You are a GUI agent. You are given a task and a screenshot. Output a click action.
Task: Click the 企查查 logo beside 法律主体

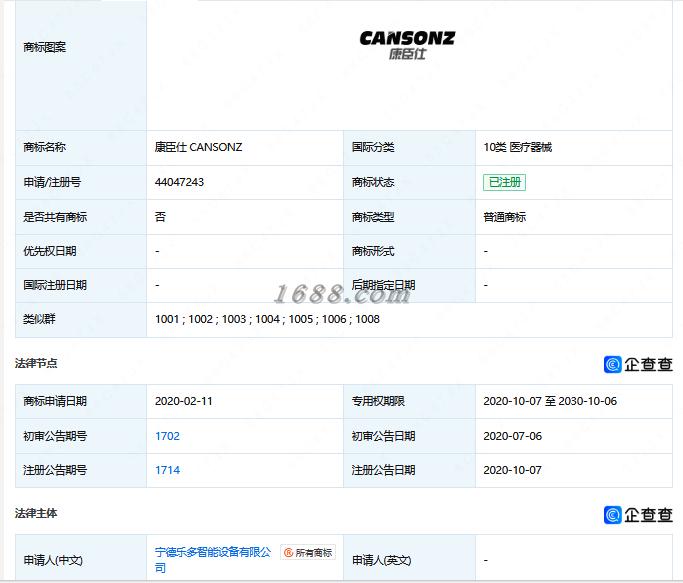point(638,515)
